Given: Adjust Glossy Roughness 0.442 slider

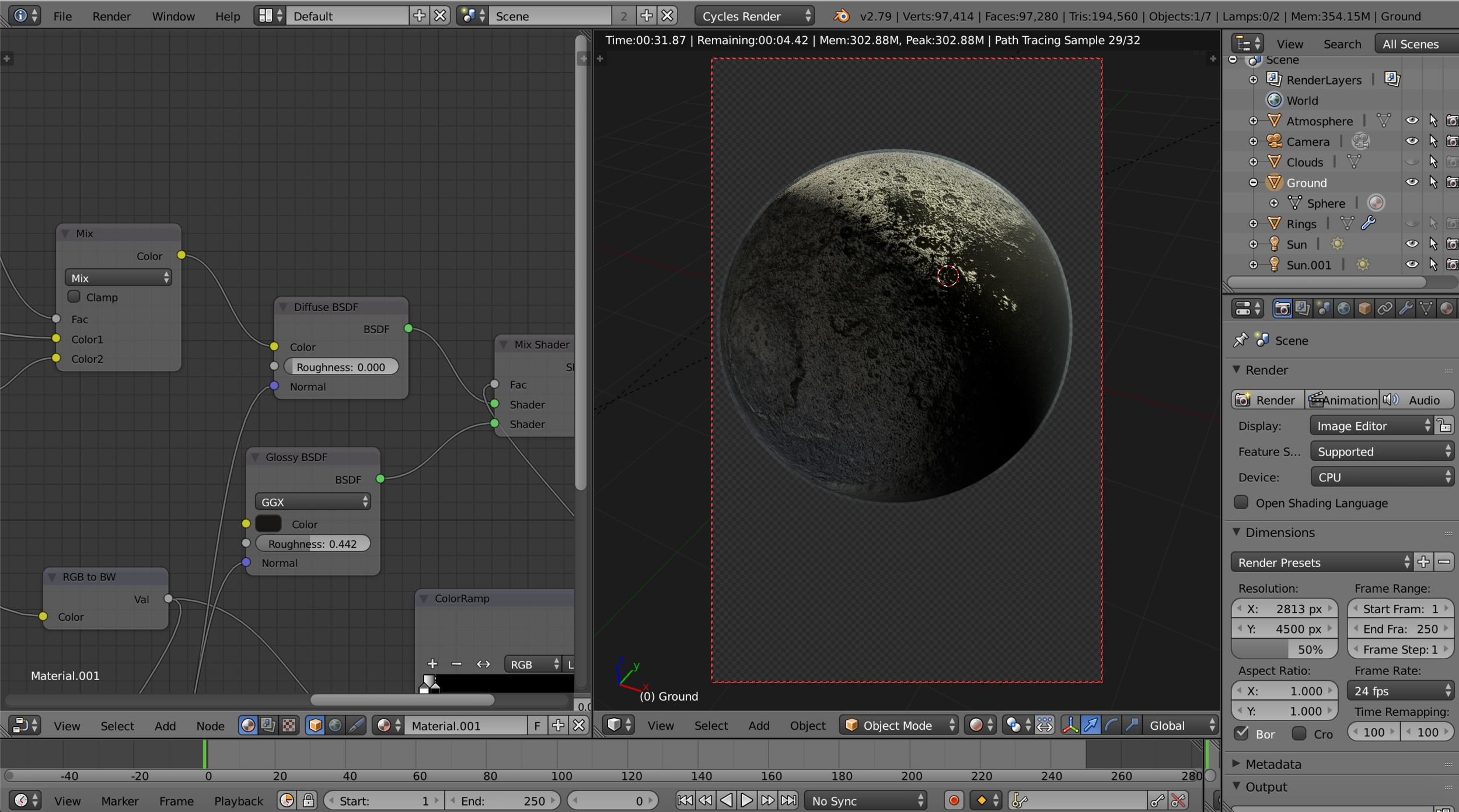Looking at the screenshot, I should [x=313, y=544].
